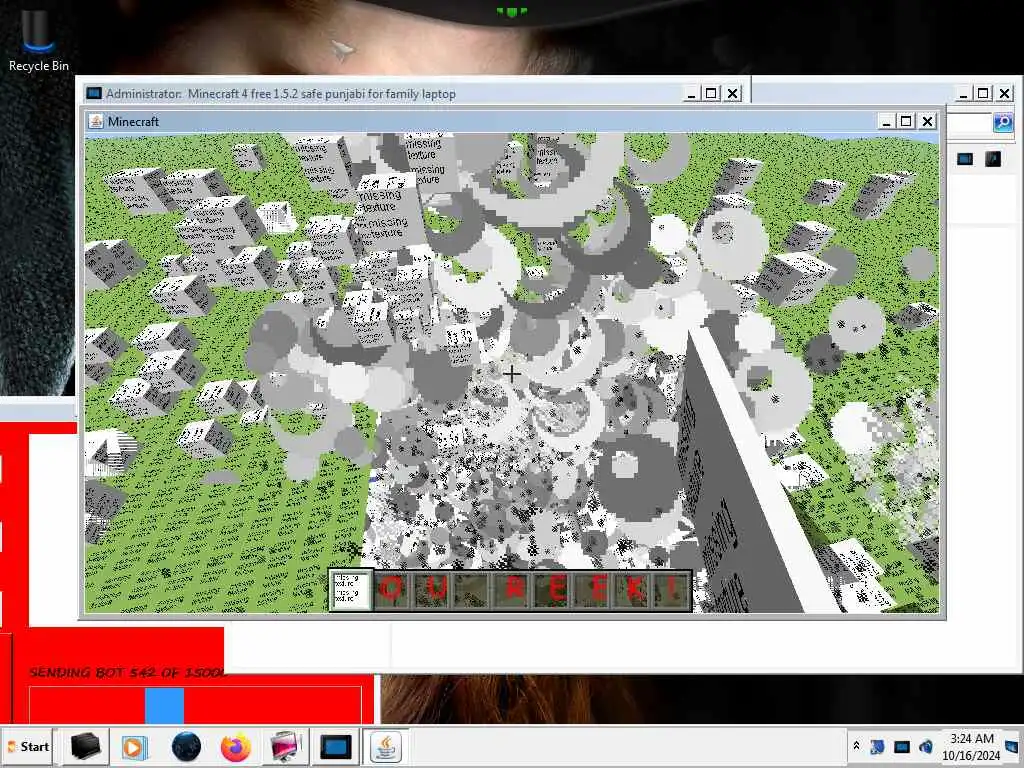The height and width of the screenshot is (768, 1024).
Task: Launch Firefox from the taskbar
Action: (236, 746)
